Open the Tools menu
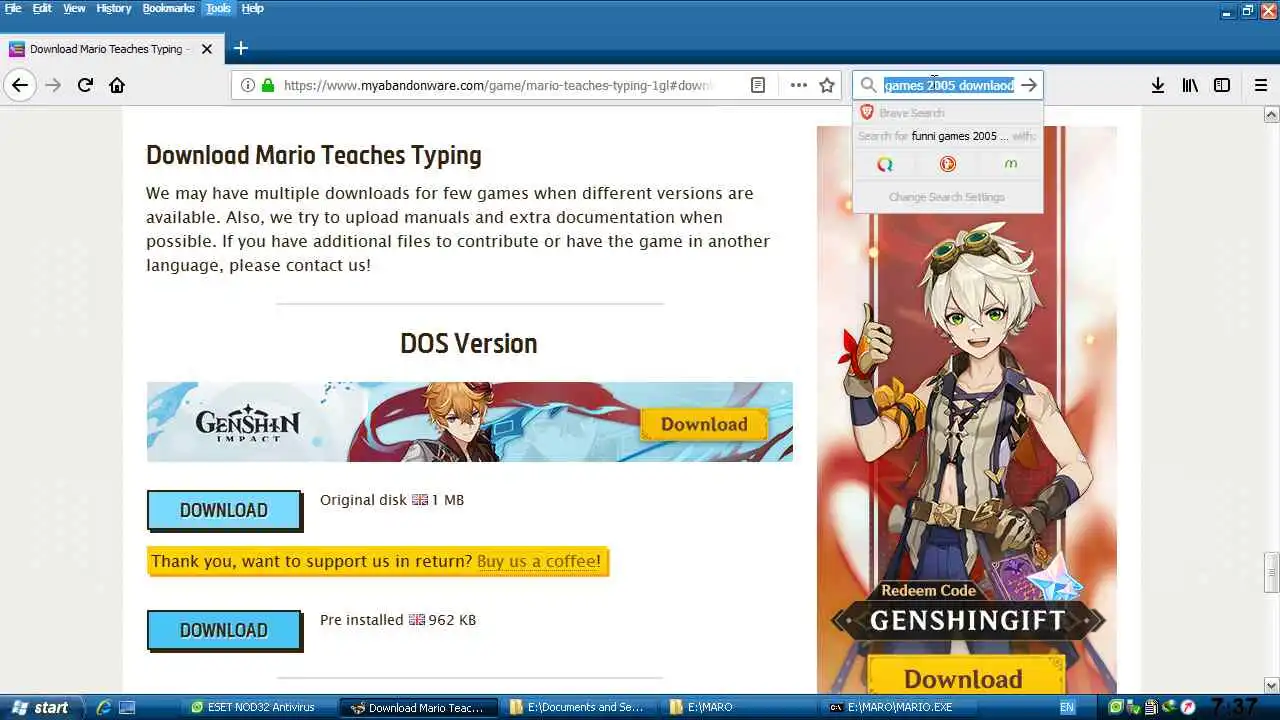The height and width of the screenshot is (720, 1280). [218, 8]
